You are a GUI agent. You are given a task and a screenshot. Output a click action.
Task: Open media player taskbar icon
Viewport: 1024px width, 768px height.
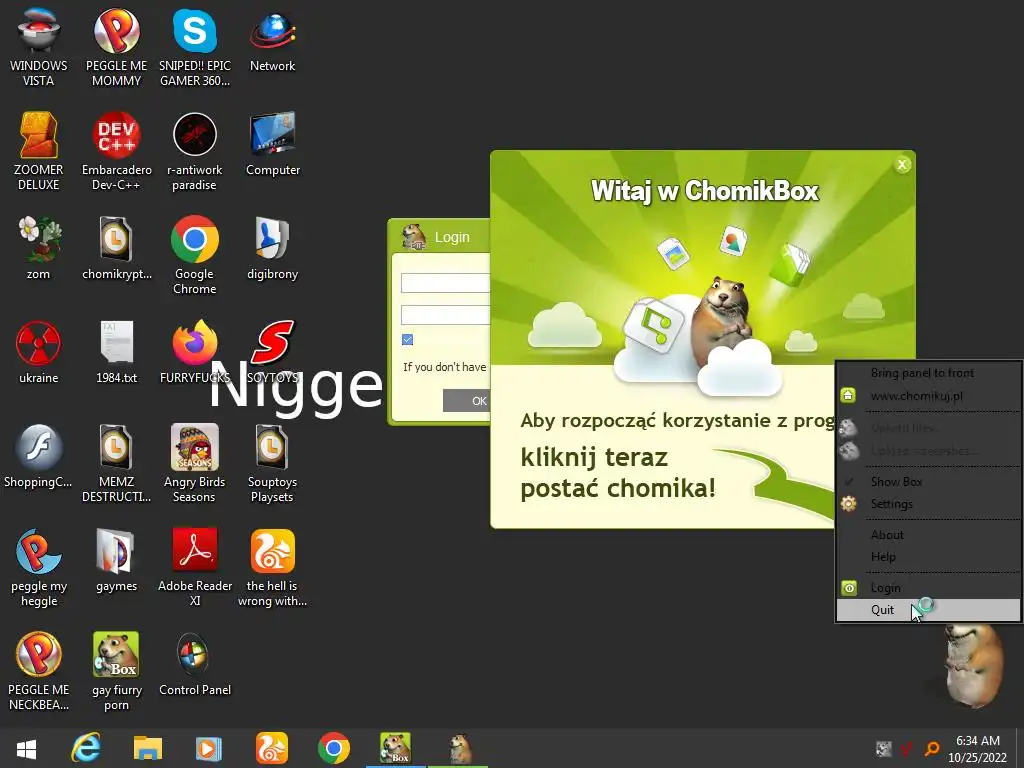click(x=209, y=748)
